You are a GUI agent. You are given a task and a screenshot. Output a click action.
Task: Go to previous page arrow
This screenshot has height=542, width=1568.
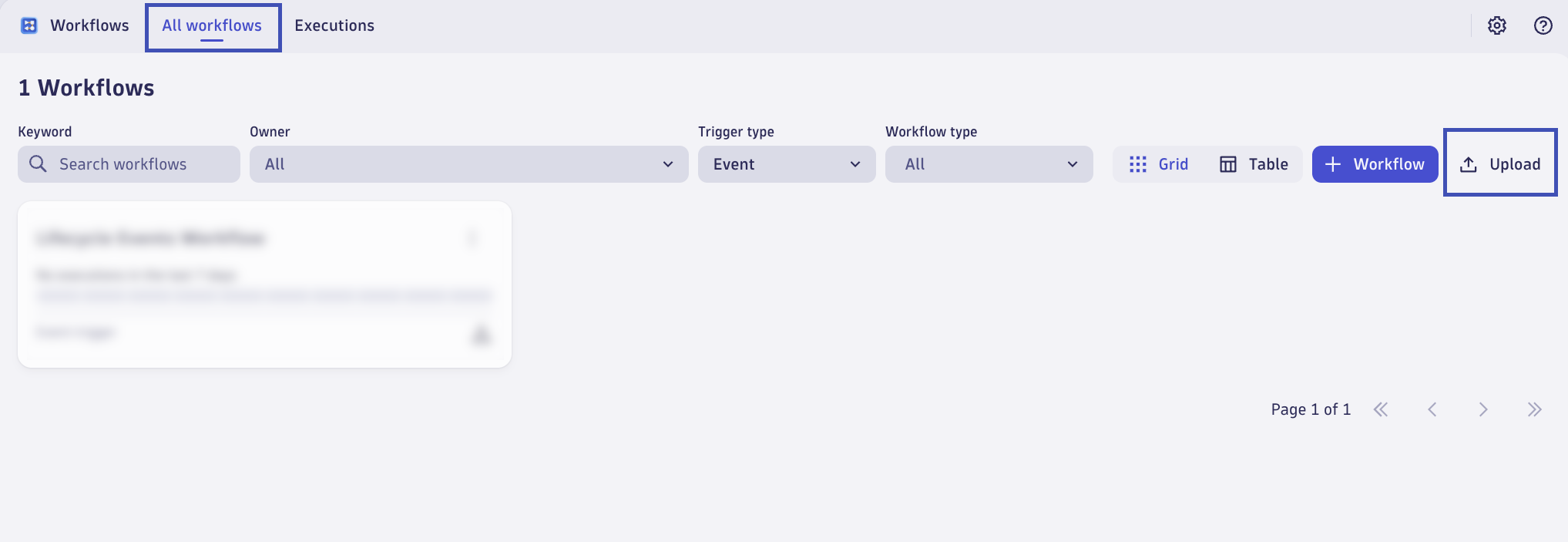click(x=1432, y=409)
